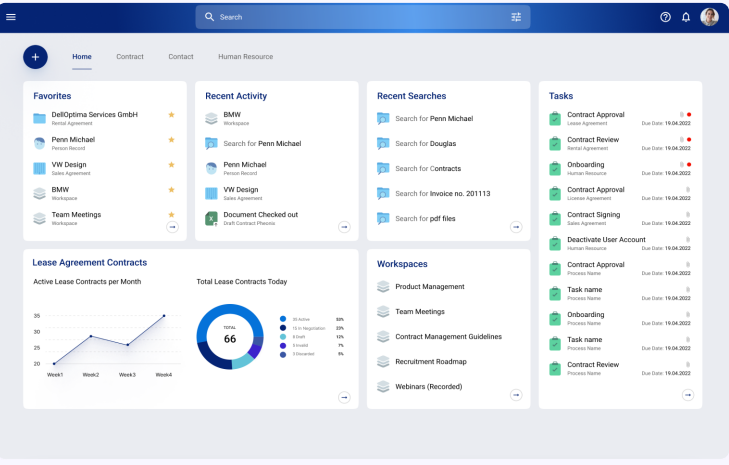Click Search for Douglas folder icon
The image size is (729, 465).
(383, 143)
